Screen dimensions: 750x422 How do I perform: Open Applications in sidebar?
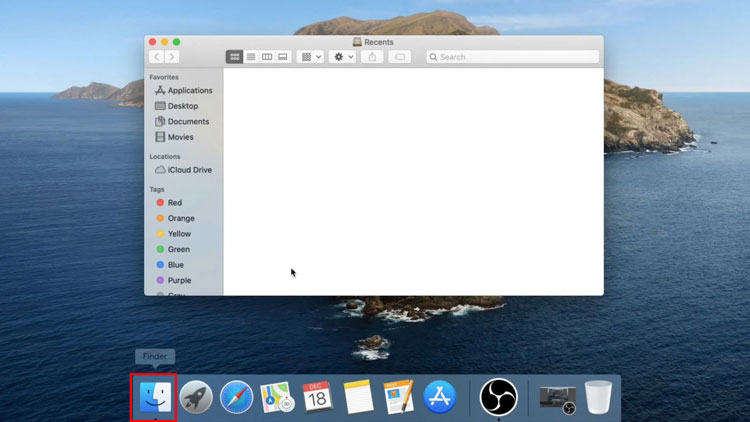184,90
